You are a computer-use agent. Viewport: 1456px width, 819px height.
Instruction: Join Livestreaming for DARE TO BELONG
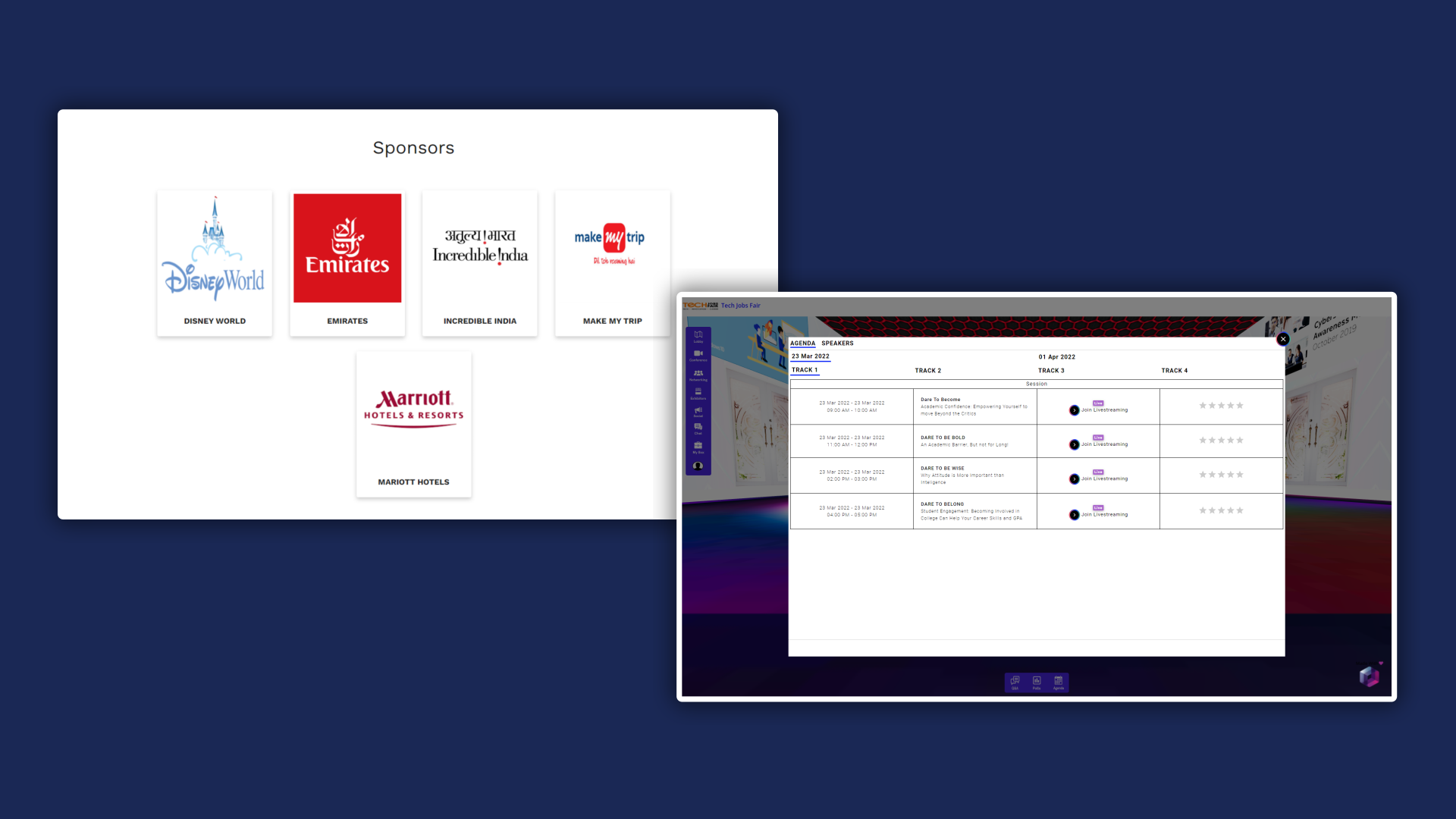coord(1105,515)
